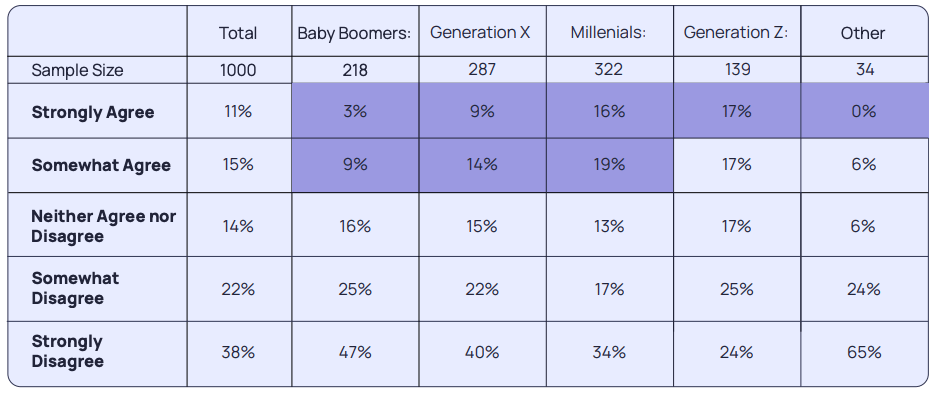Select the 38% Total Strongly Disagree cell
Viewport: 937px width, 394px height.
(238, 352)
